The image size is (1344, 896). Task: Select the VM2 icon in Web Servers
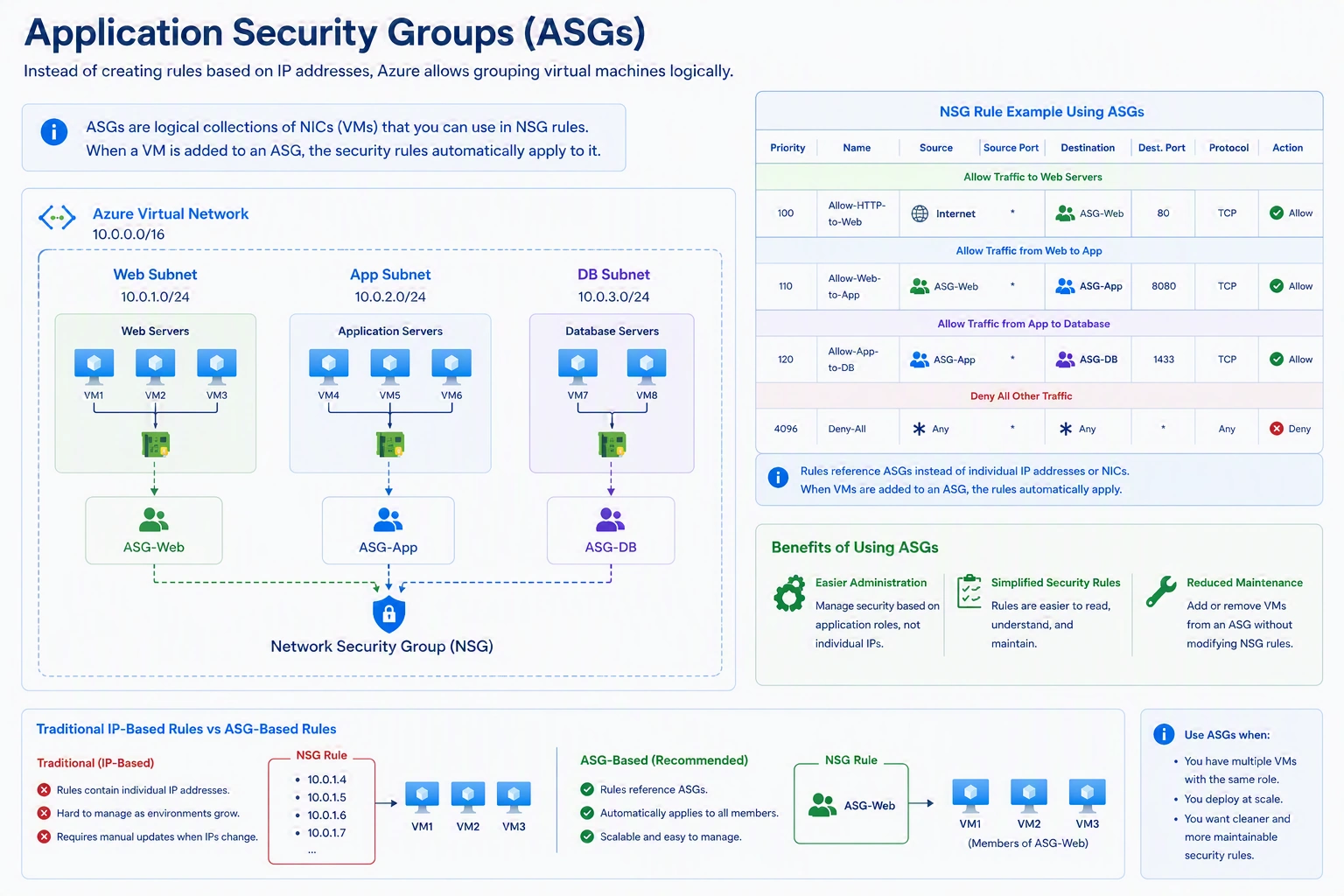pos(155,367)
